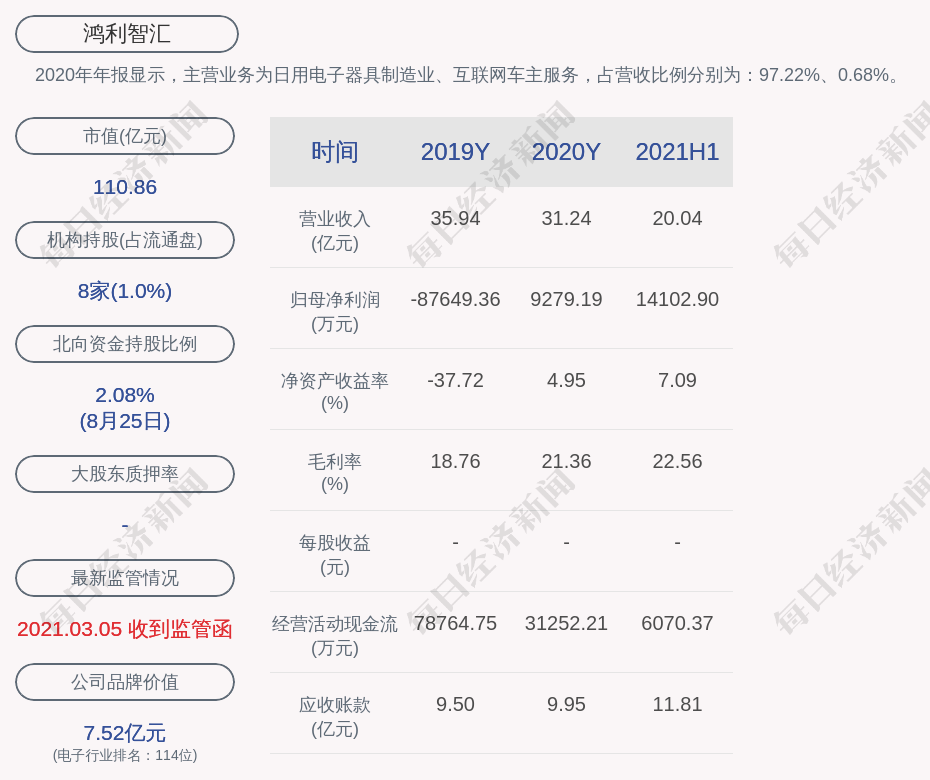The width and height of the screenshot is (930, 780).
Task: Select the 最新监管情况 label button
Action: coord(125,578)
